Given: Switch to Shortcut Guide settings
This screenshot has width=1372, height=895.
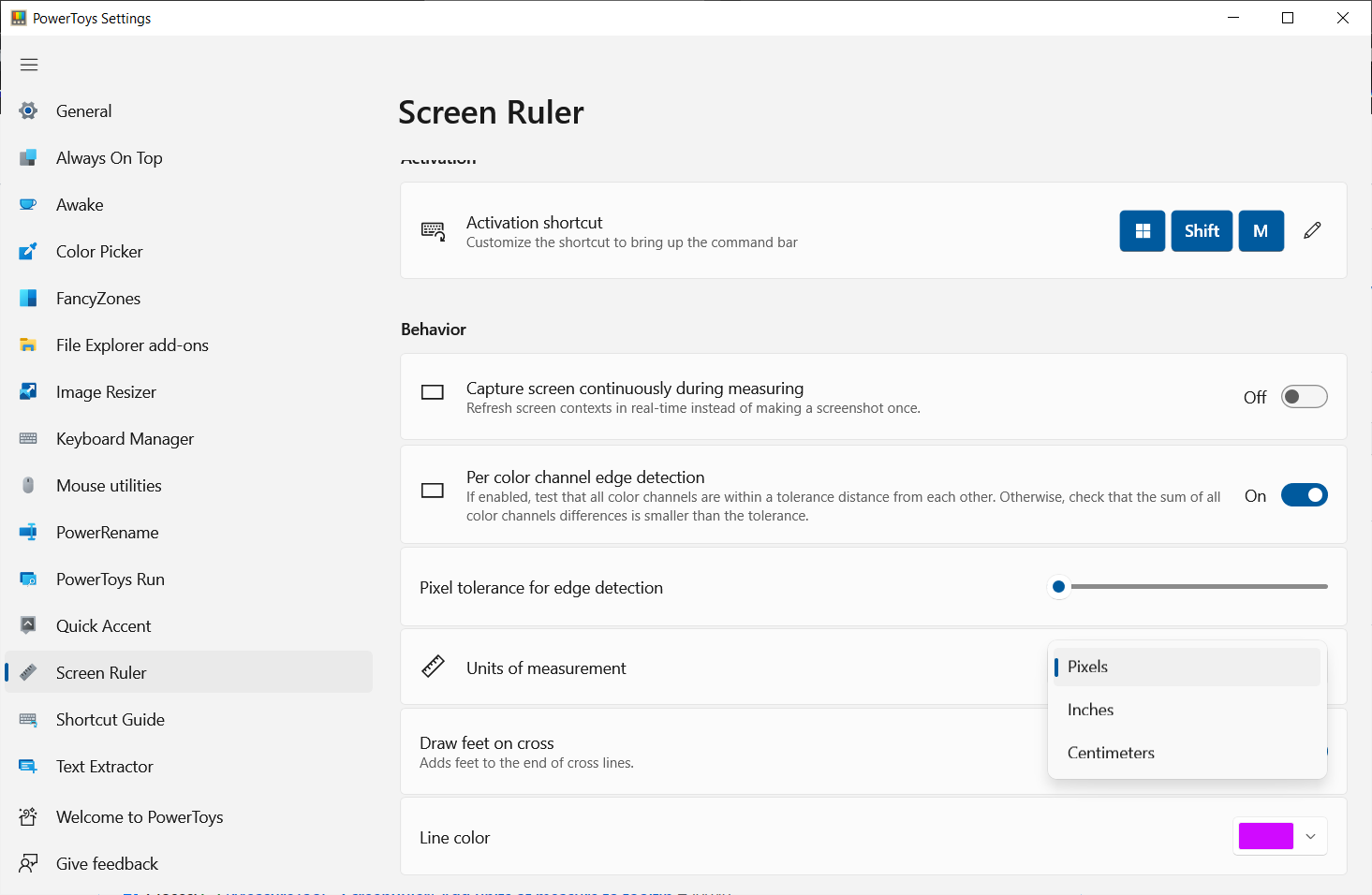Looking at the screenshot, I should click(x=110, y=719).
